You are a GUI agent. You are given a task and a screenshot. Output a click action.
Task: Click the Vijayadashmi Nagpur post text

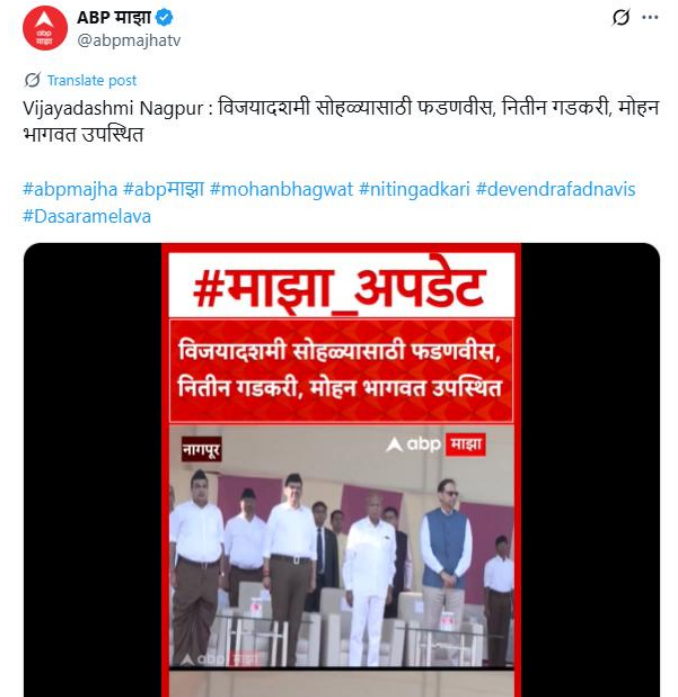pyautogui.click(x=341, y=121)
